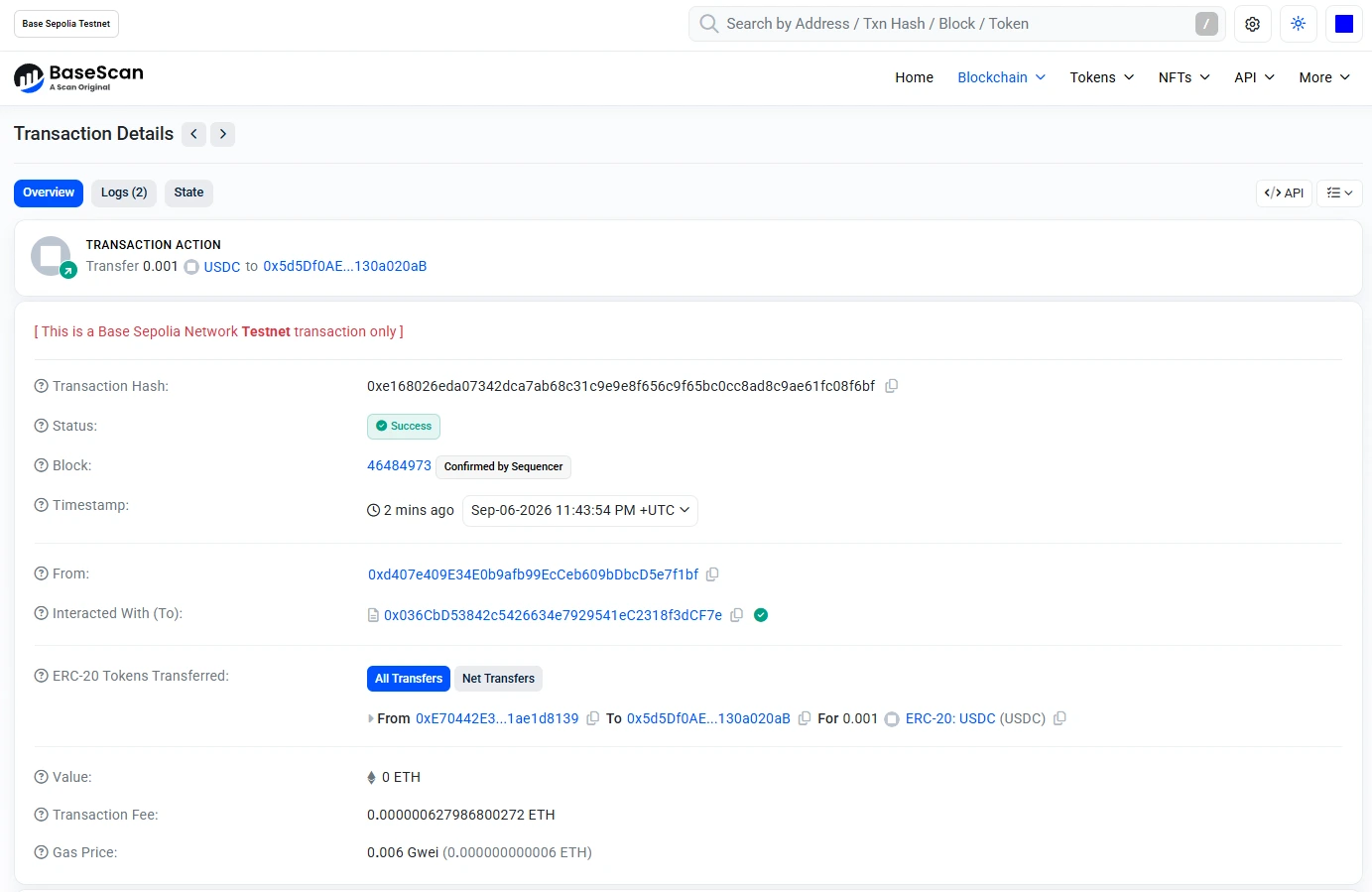
Task: Open the site settings gear icon
Action: (1252, 24)
